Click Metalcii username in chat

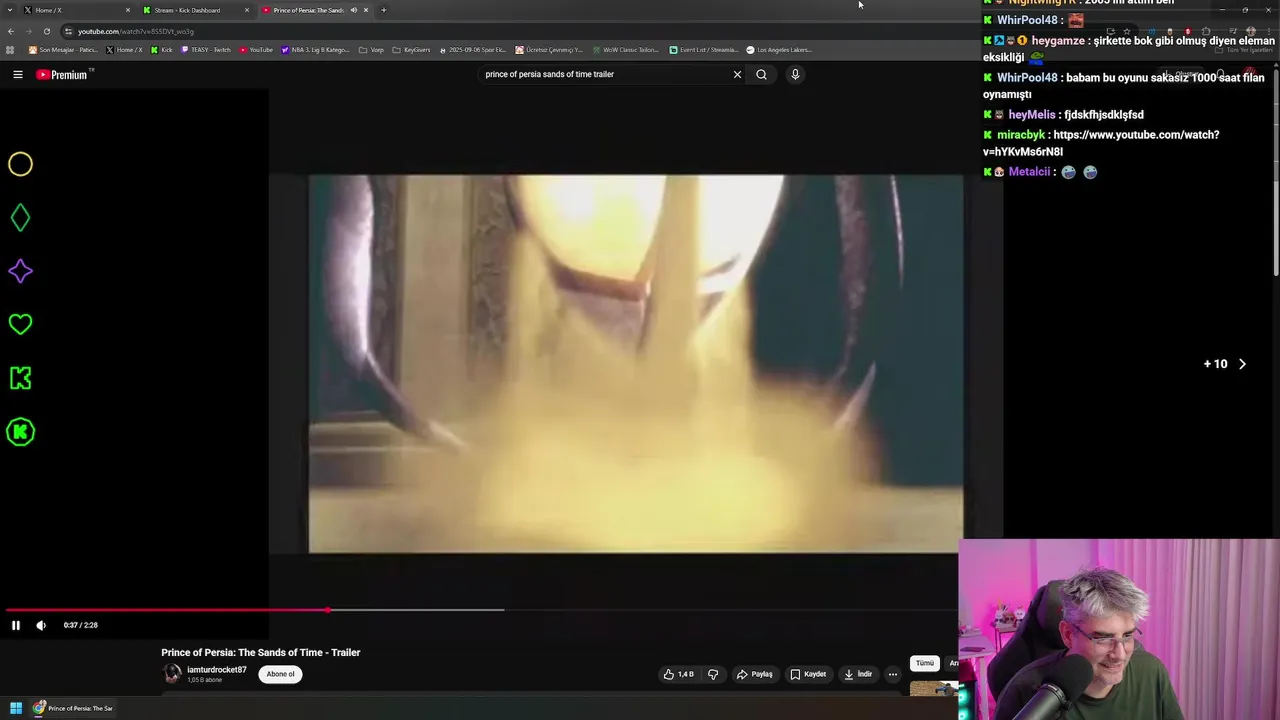click(x=1029, y=172)
